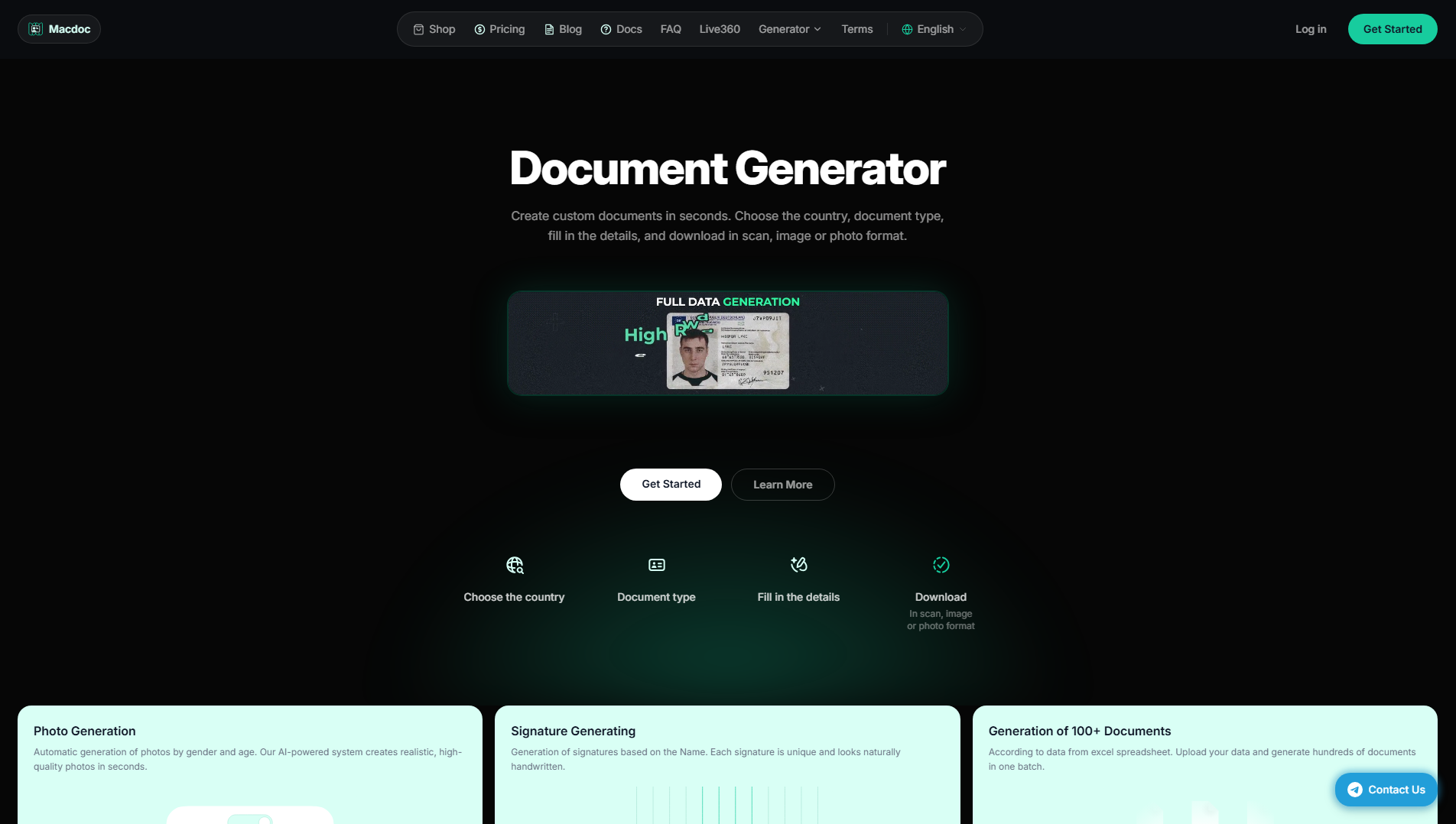Click the Macdoc logo icon

point(35,29)
